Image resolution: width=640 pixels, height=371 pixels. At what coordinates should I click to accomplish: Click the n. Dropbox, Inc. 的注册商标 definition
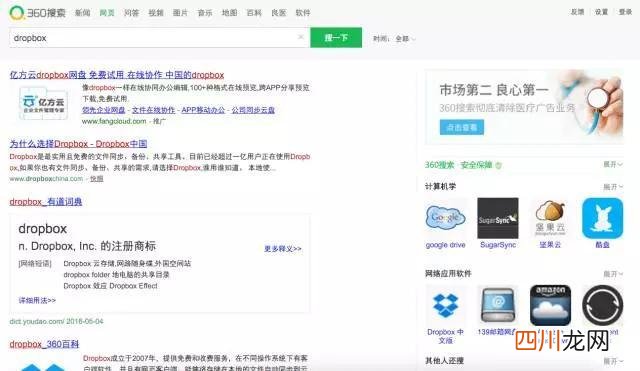point(87,247)
